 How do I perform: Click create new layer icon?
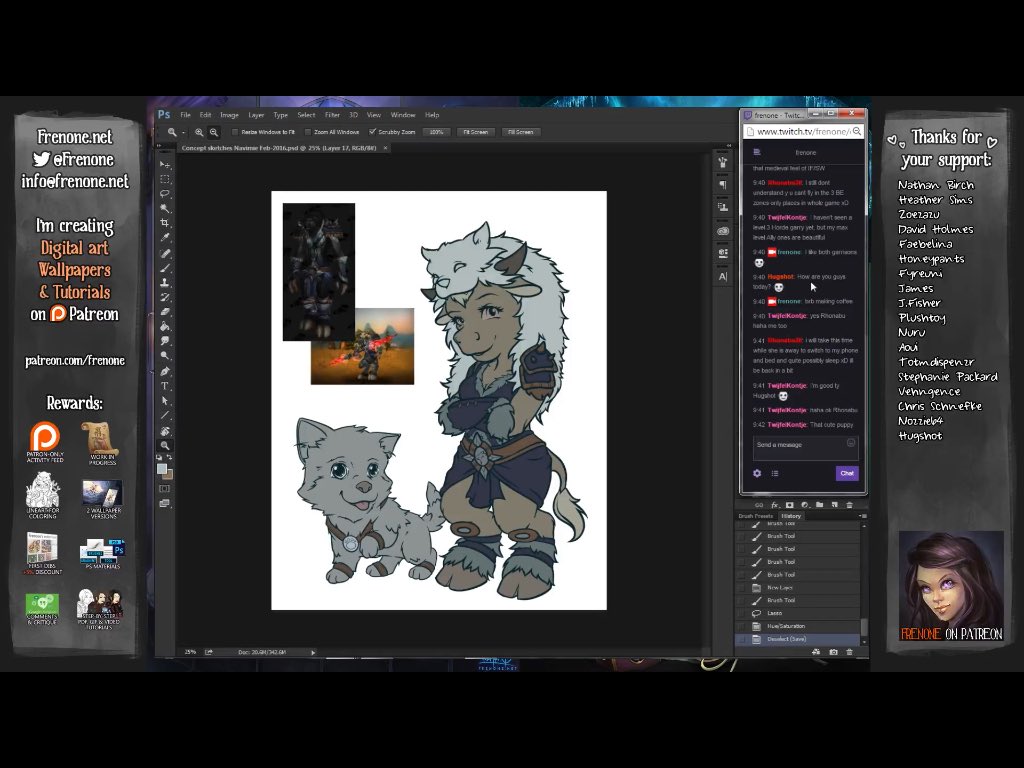(x=835, y=505)
